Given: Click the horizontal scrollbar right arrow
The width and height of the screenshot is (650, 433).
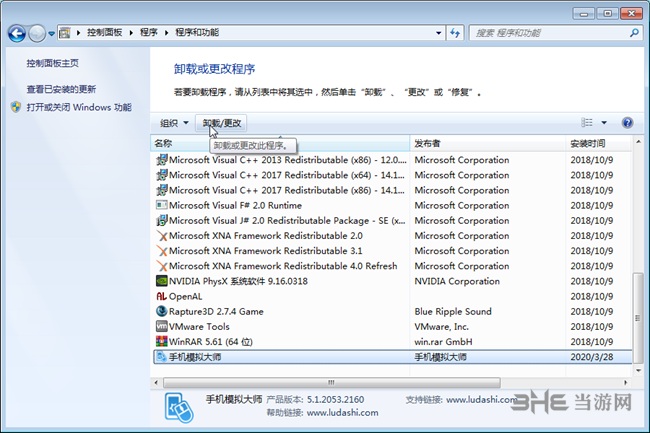Looking at the screenshot, I should [626, 382].
